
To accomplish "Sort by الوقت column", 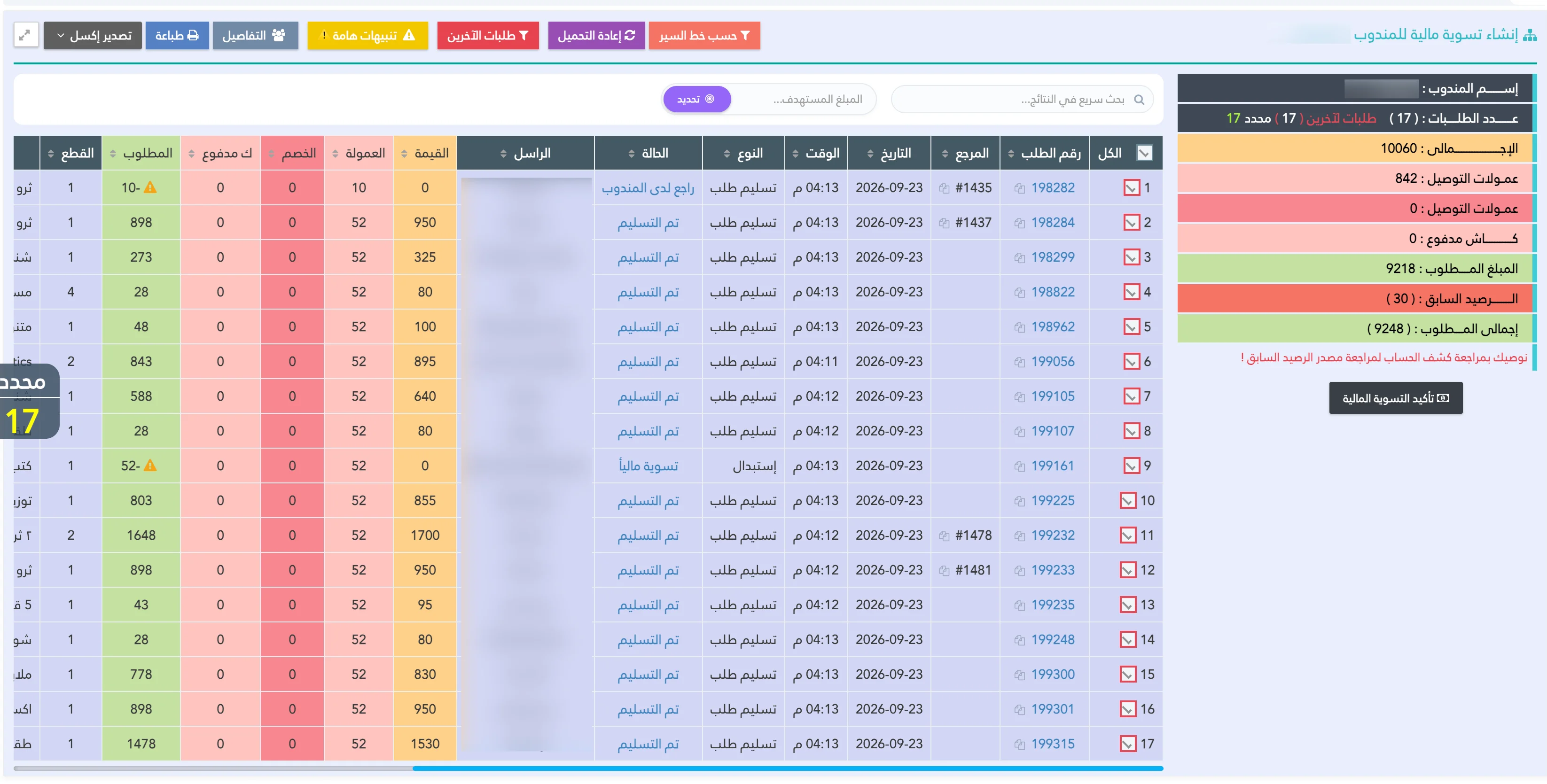I will pos(816,153).
